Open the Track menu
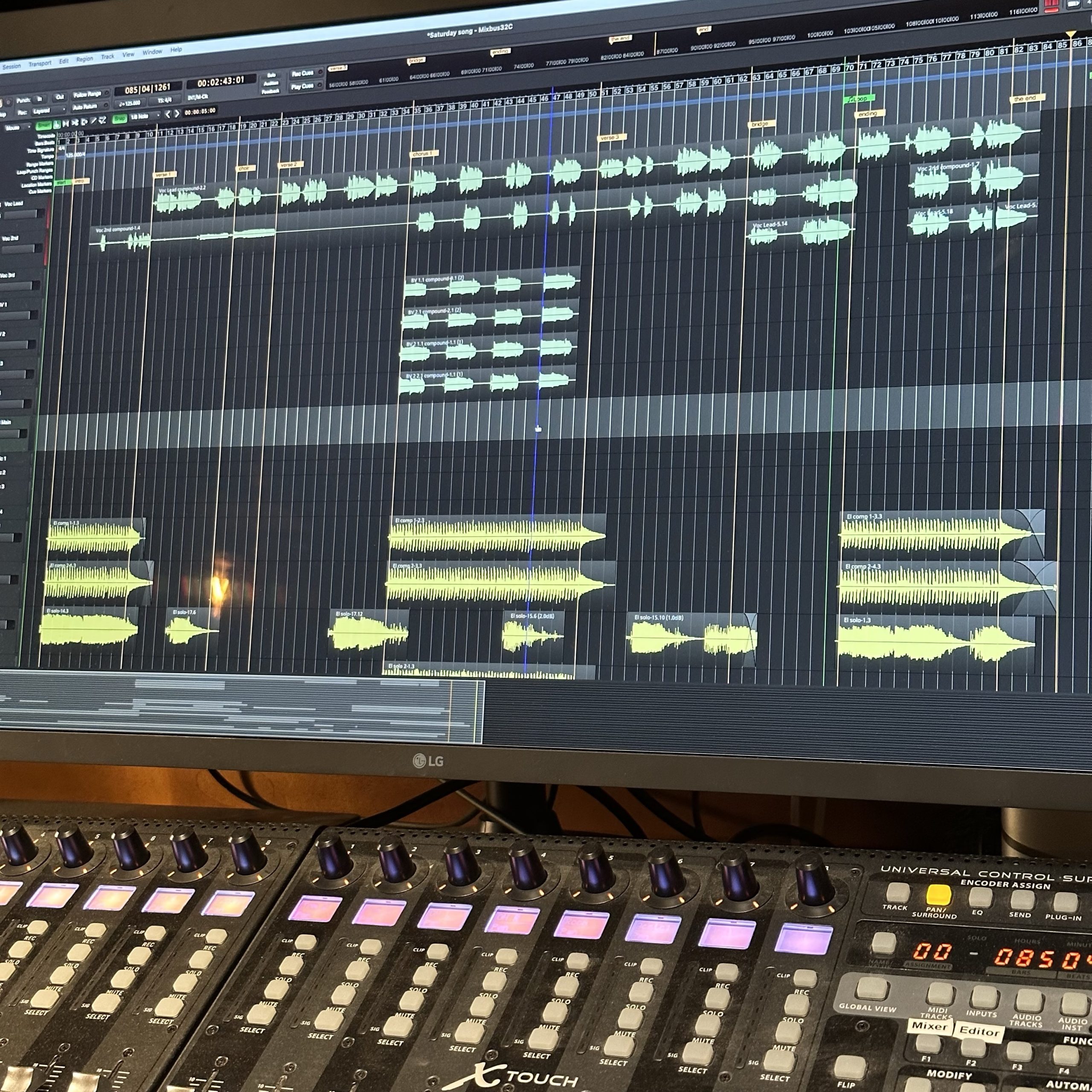Viewport: 1092px width, 1092px height. [107, 57]
